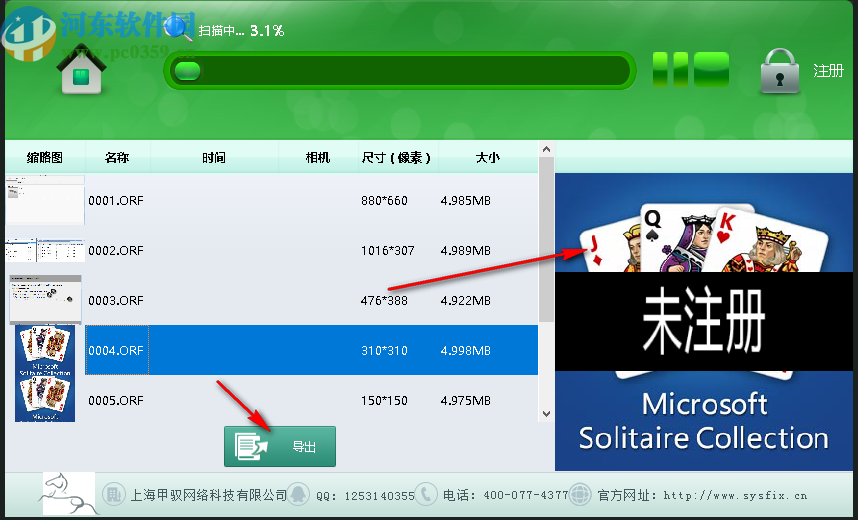Click the thumbnail of 0004.ORF
The height and width of the screenshot is (520, 858).
(45, 350)
